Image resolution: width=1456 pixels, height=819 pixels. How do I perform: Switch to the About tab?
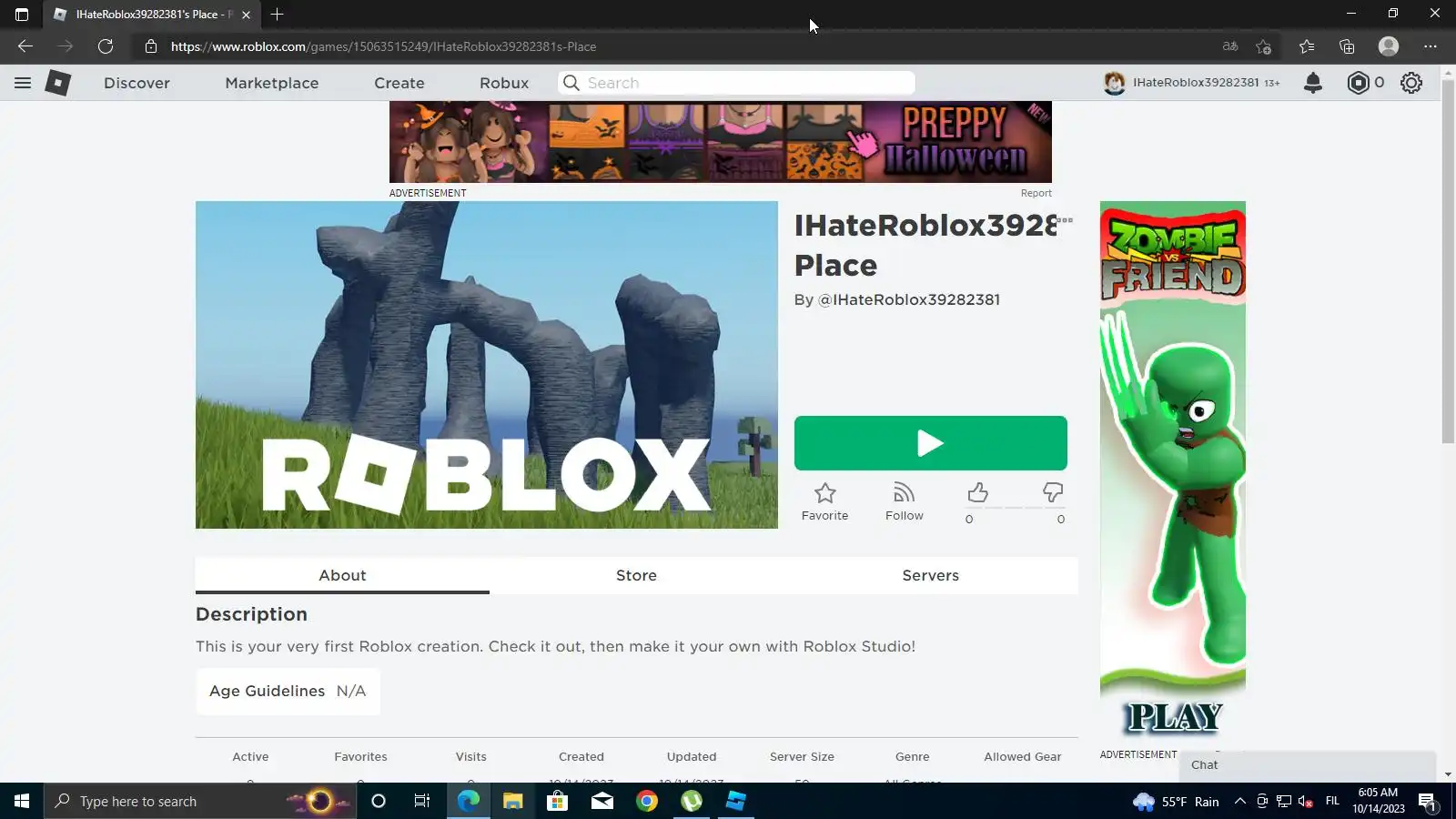click(342, 575)
